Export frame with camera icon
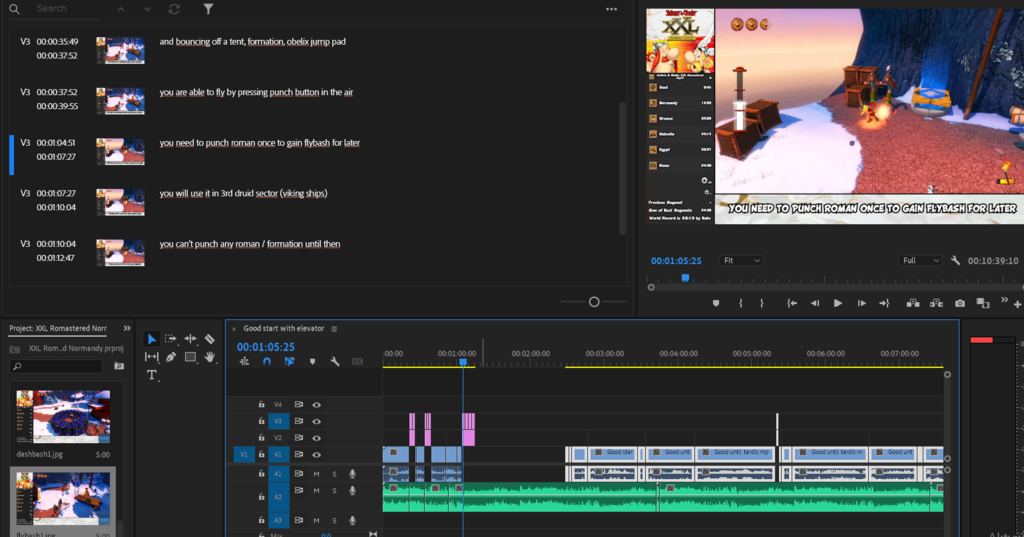 tap(959, 303)
